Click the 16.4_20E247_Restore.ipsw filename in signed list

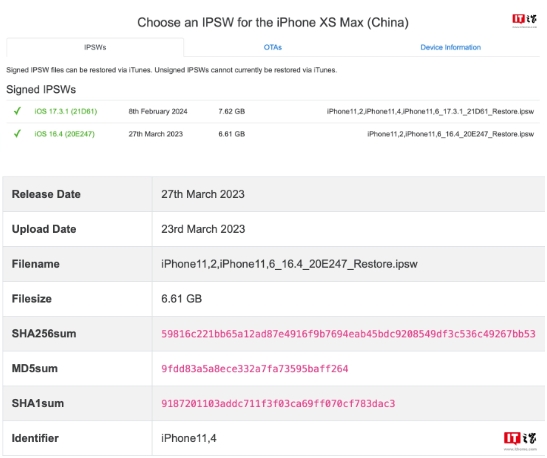pyautogui.click(x=450, y=134)
